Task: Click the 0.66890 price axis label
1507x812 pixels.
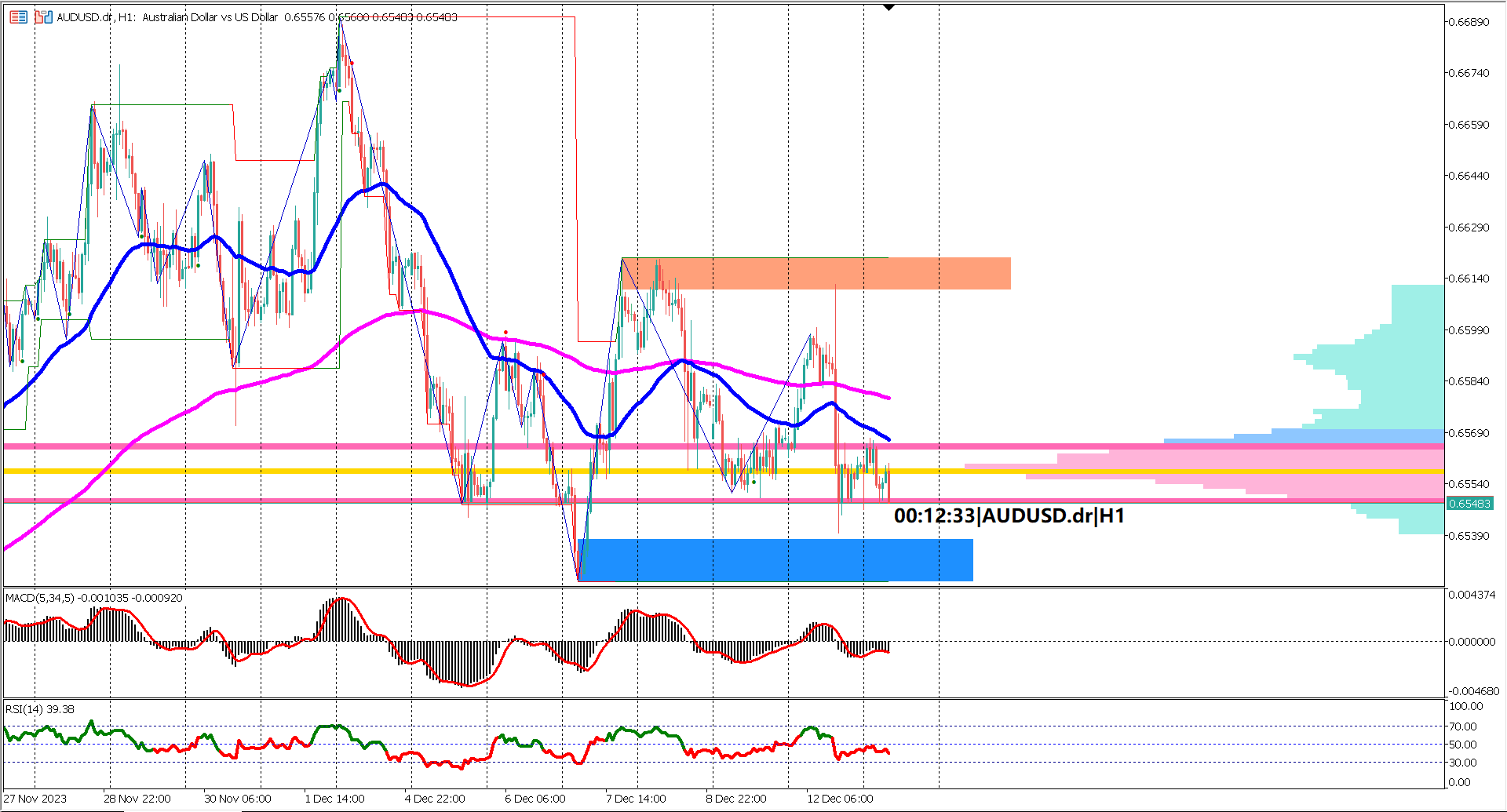Action: click(x=1469, y=21)
